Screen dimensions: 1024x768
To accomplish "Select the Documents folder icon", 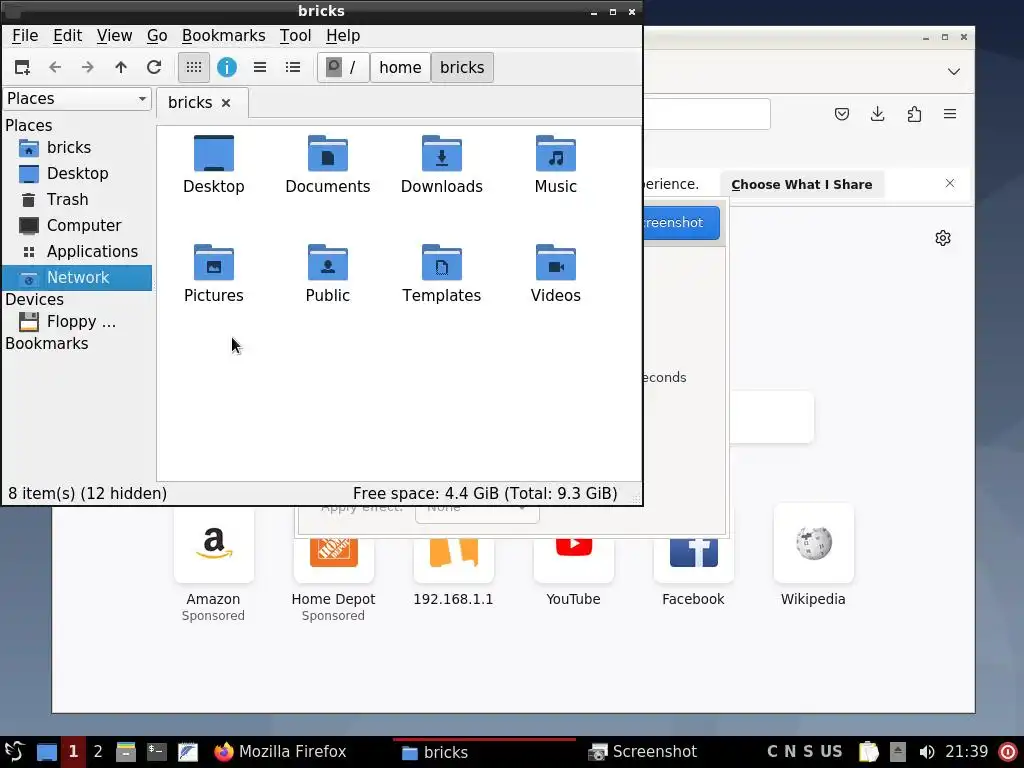I will [328, 153].
